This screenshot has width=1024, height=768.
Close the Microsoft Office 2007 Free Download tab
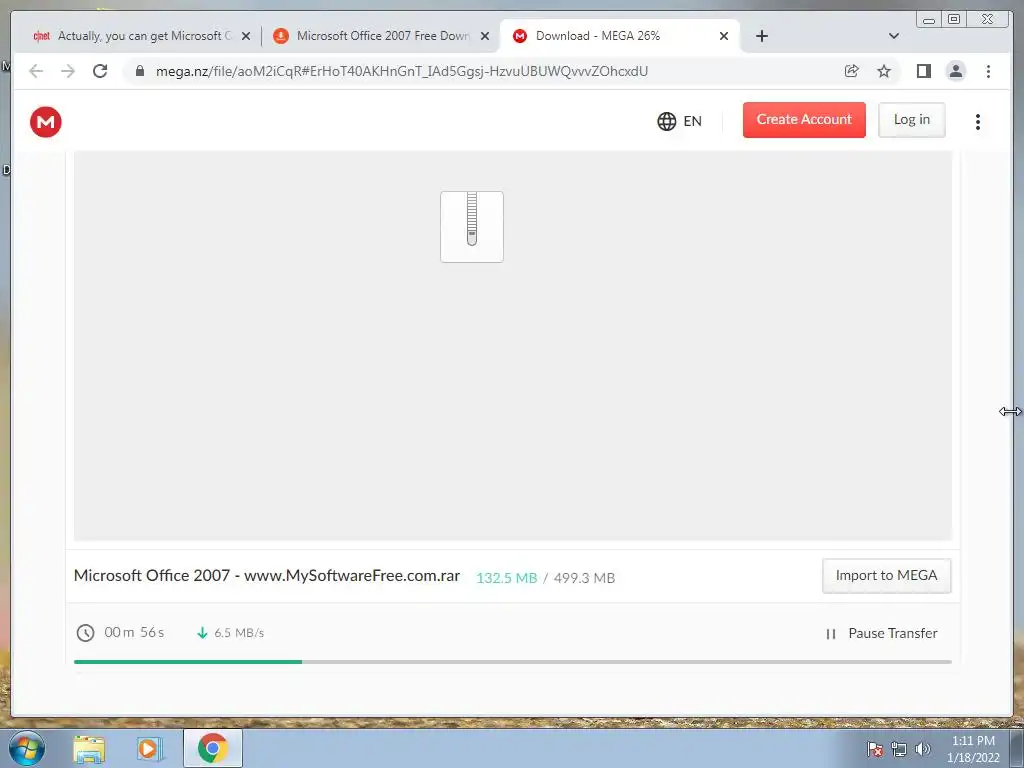click(x=485, y=36)
